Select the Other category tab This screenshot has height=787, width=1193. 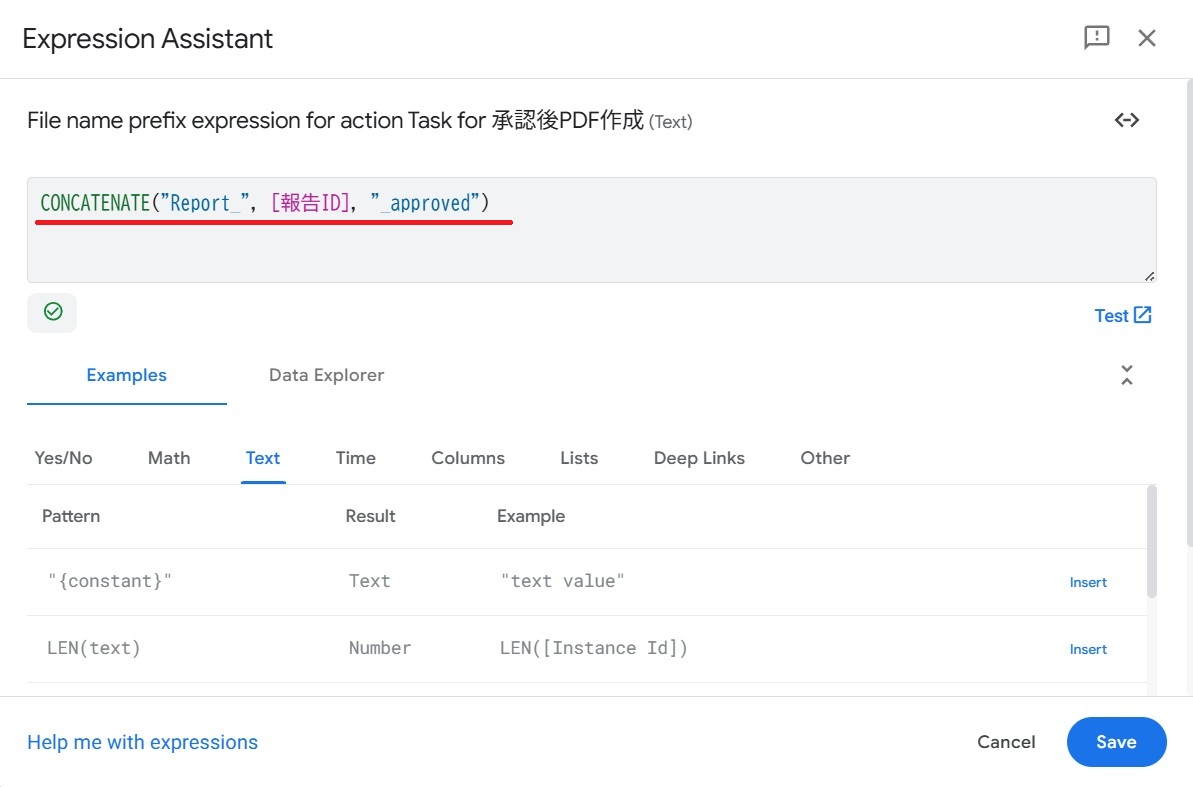point(825,458)
